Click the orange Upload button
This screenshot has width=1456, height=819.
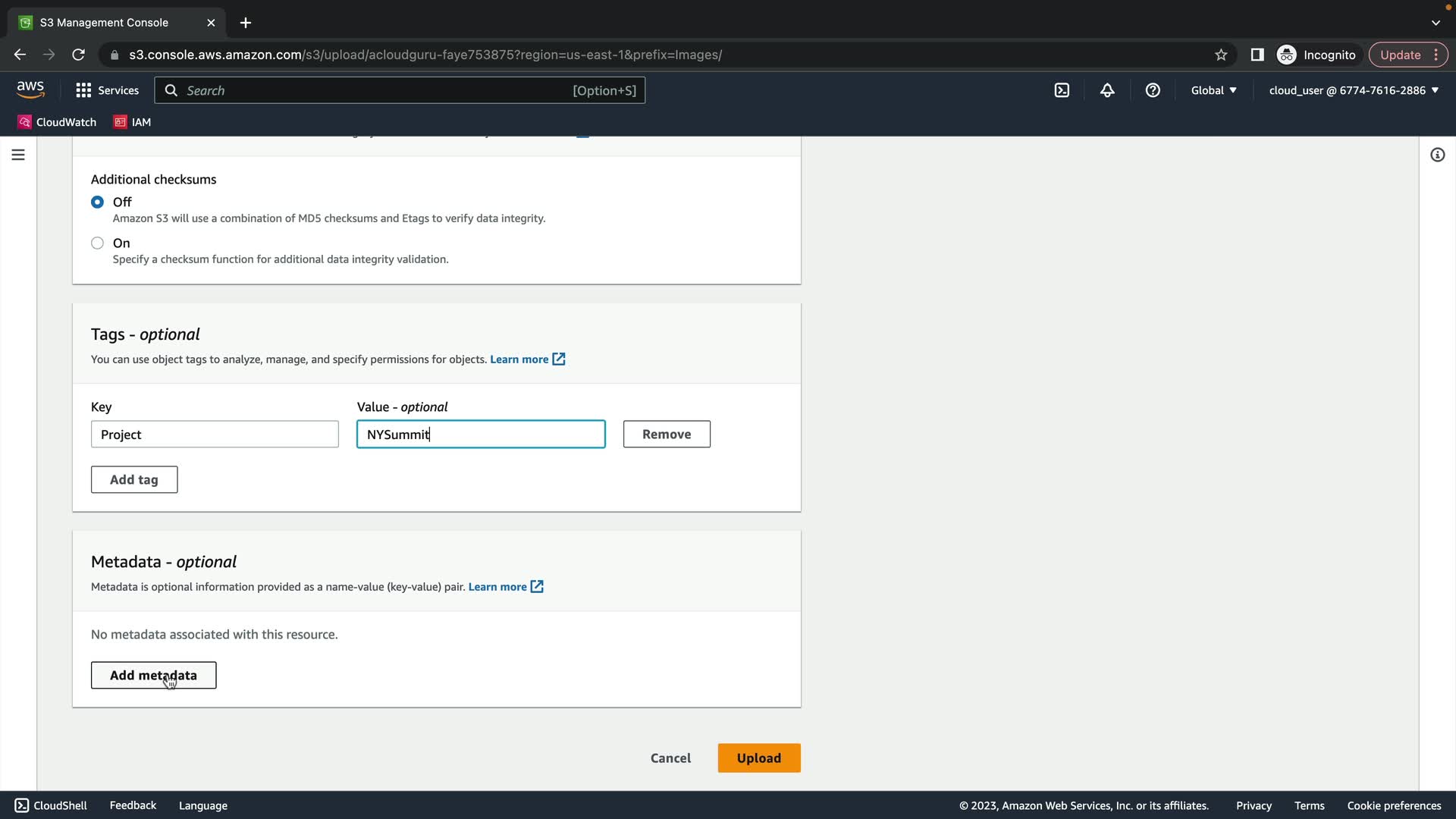coord(758,758)
